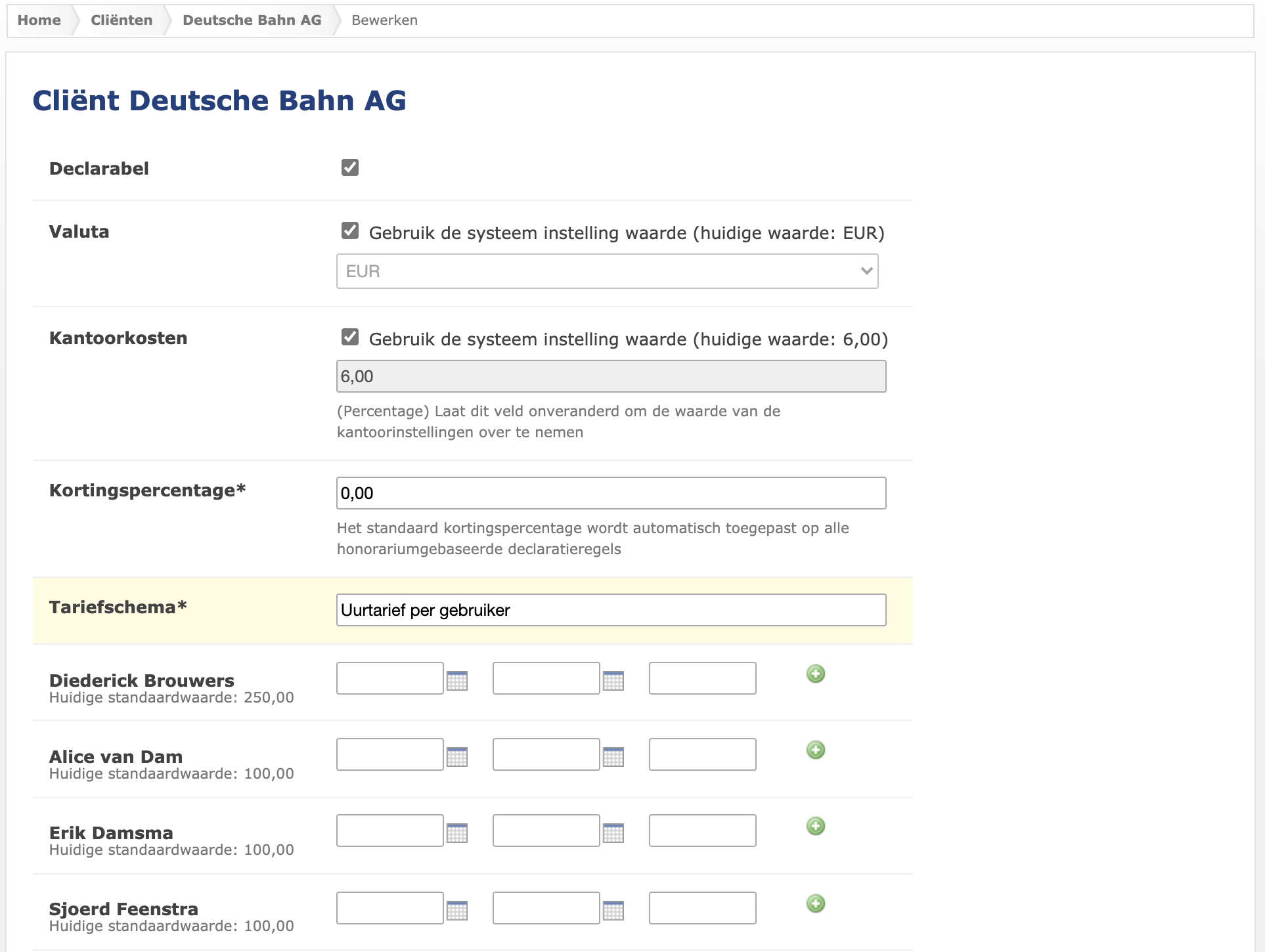Click the Kortingspercentage input field
Screen dimensions: 1265x952
click(611, 493)
